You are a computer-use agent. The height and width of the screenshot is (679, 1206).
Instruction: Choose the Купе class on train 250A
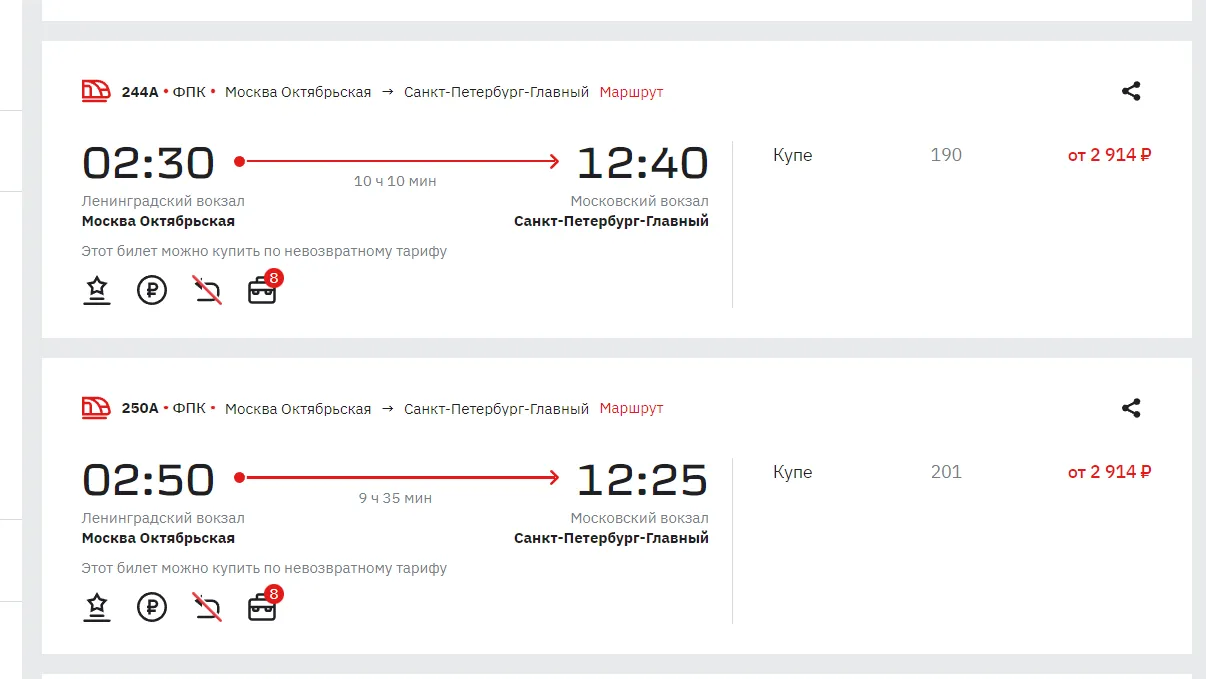(x=792, y=472)
